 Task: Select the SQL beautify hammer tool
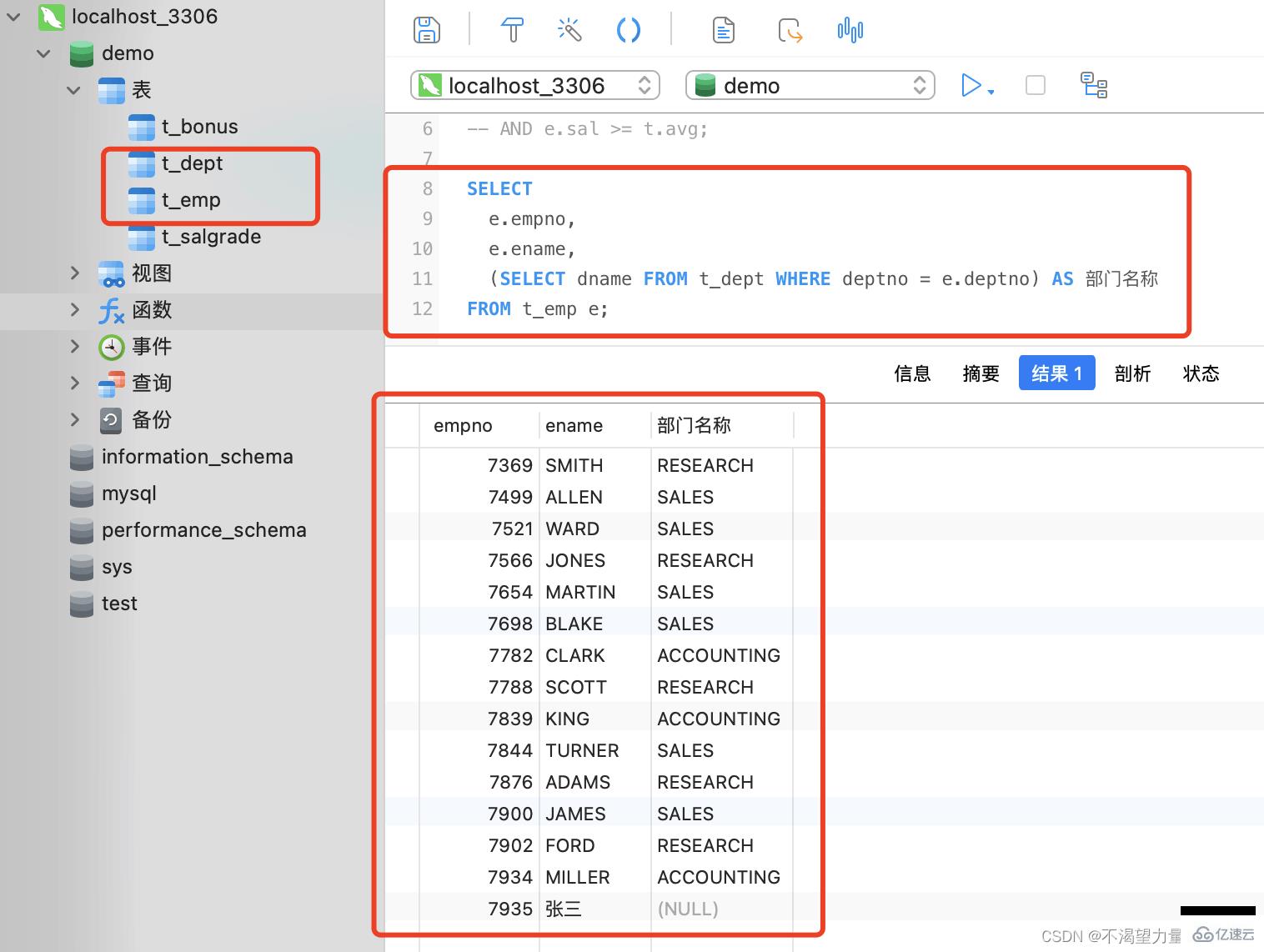tap(512, 29)
